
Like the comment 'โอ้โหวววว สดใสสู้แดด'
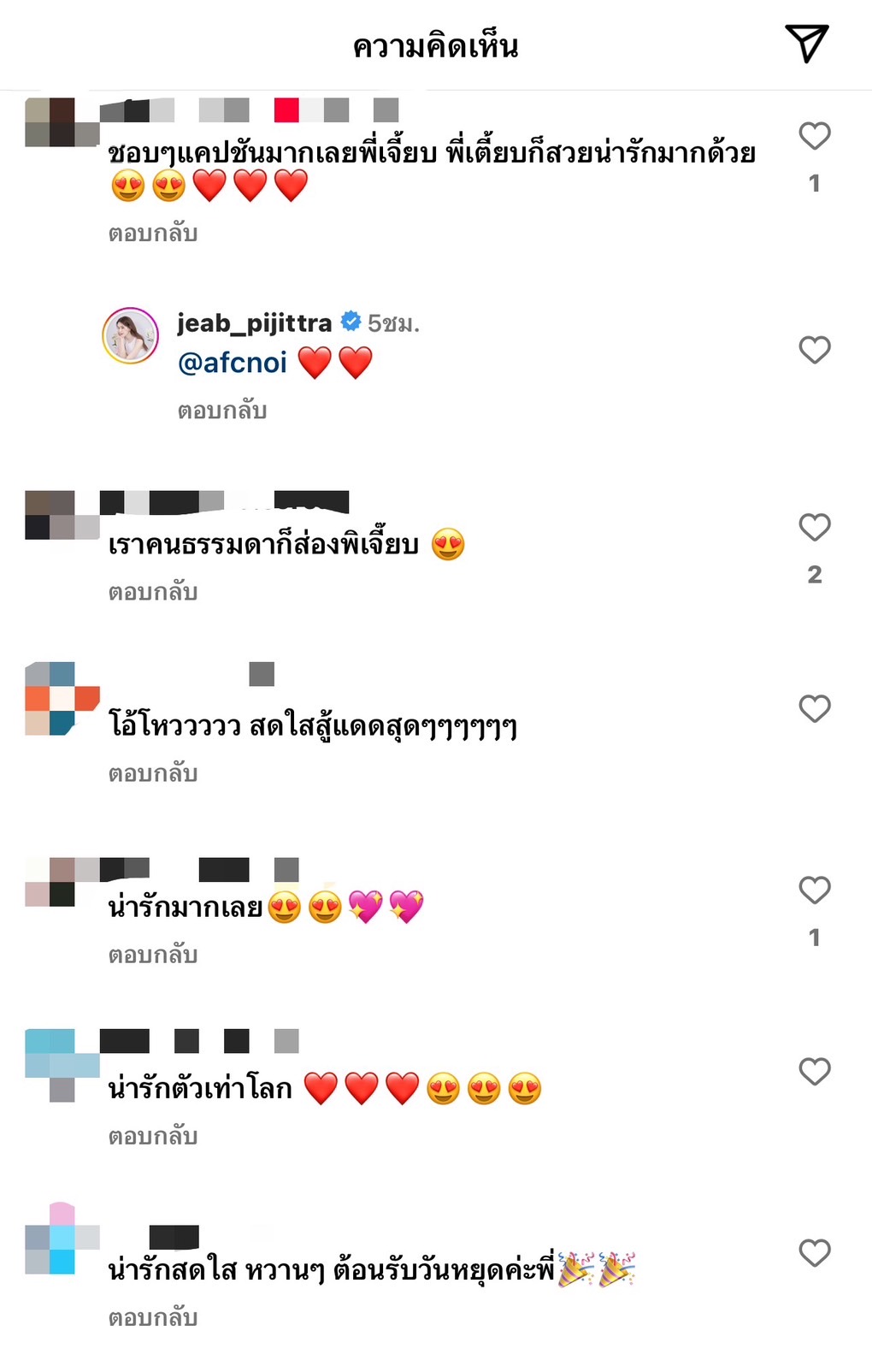click(815, 708)
